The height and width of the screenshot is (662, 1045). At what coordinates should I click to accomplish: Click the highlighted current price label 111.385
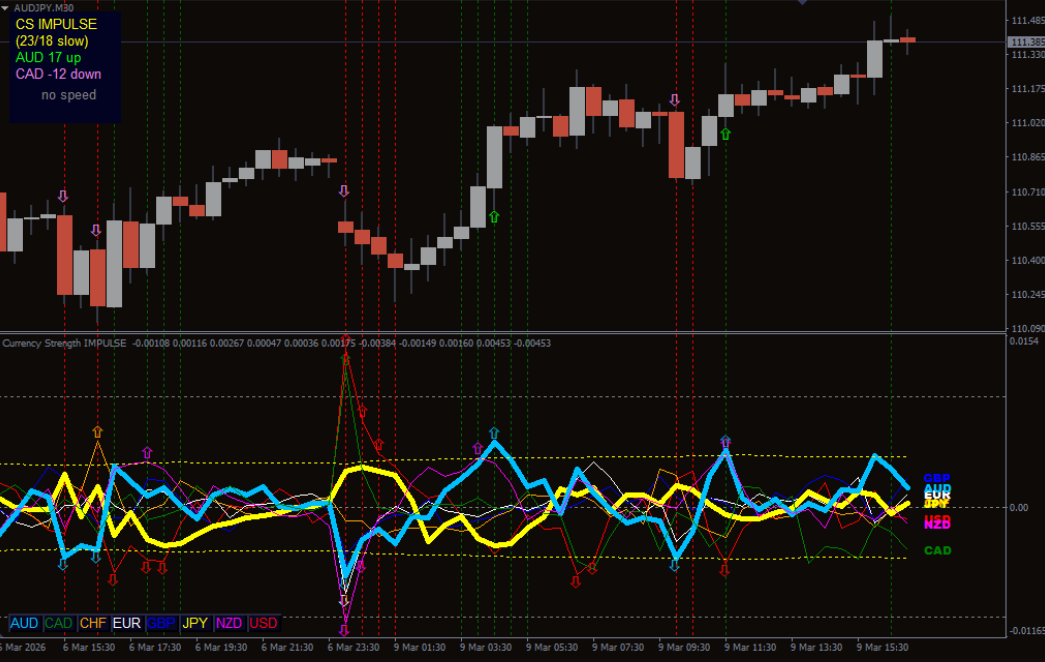[1025, 42]
